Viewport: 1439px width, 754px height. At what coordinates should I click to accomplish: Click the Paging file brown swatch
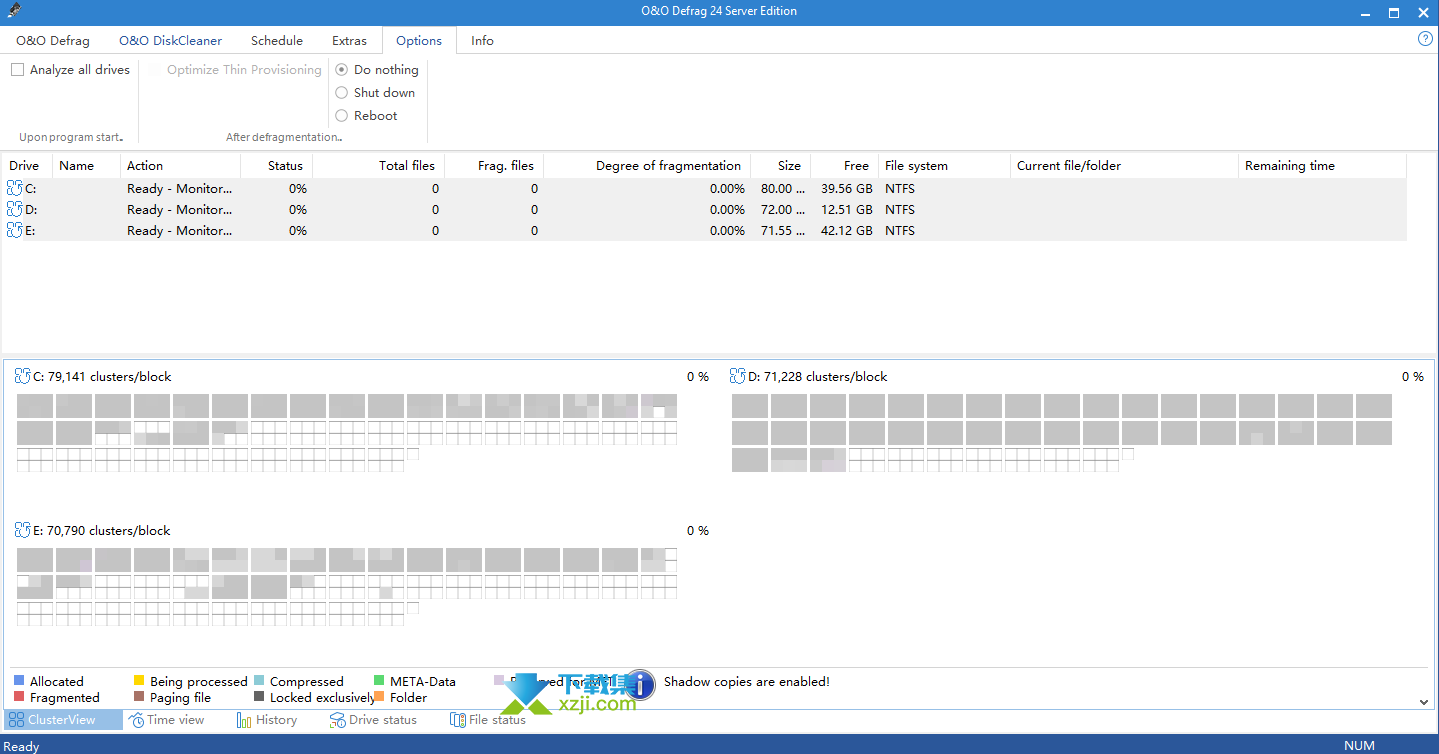[x=139, y=697]
